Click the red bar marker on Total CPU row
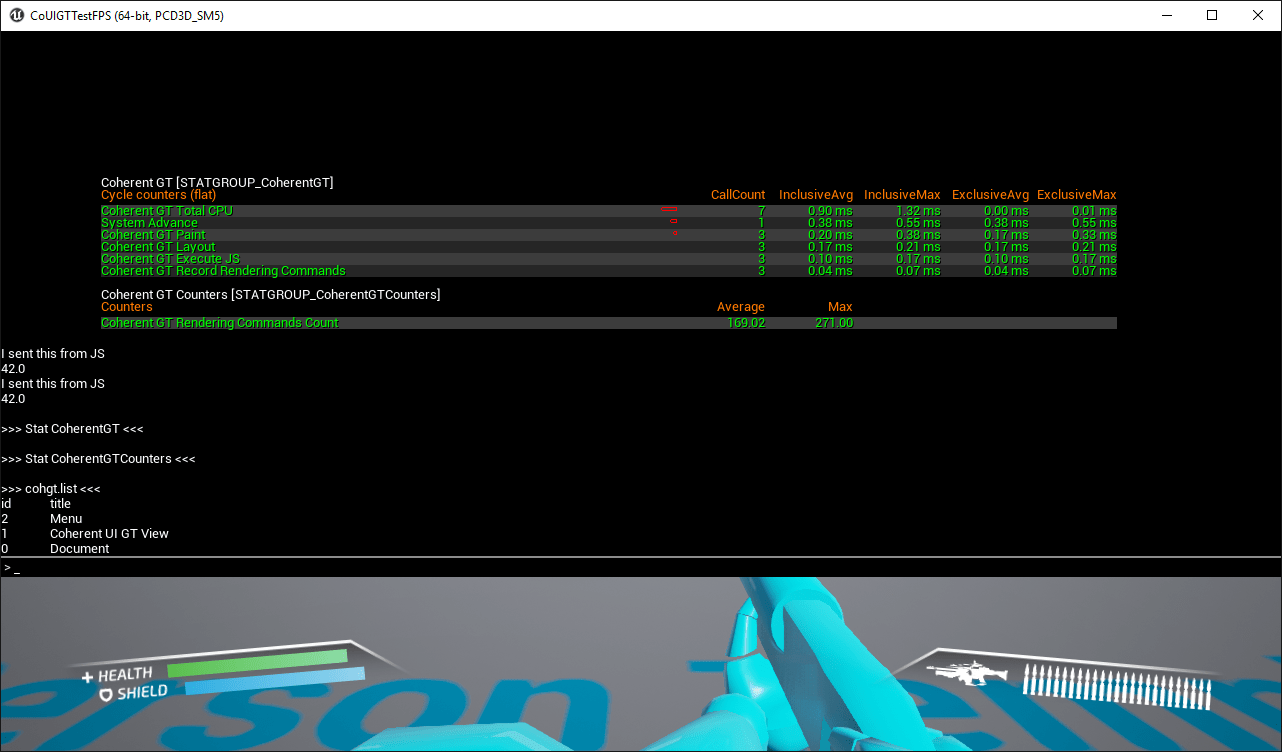 point(671,210)
